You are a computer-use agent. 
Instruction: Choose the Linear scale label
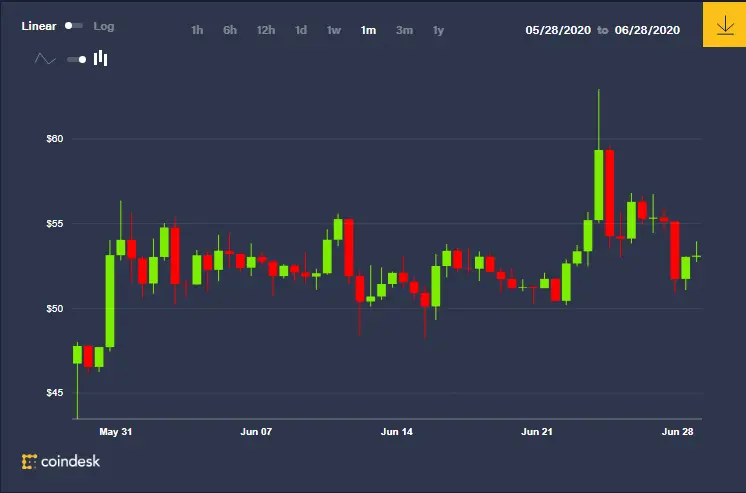[x=39, y=26]
